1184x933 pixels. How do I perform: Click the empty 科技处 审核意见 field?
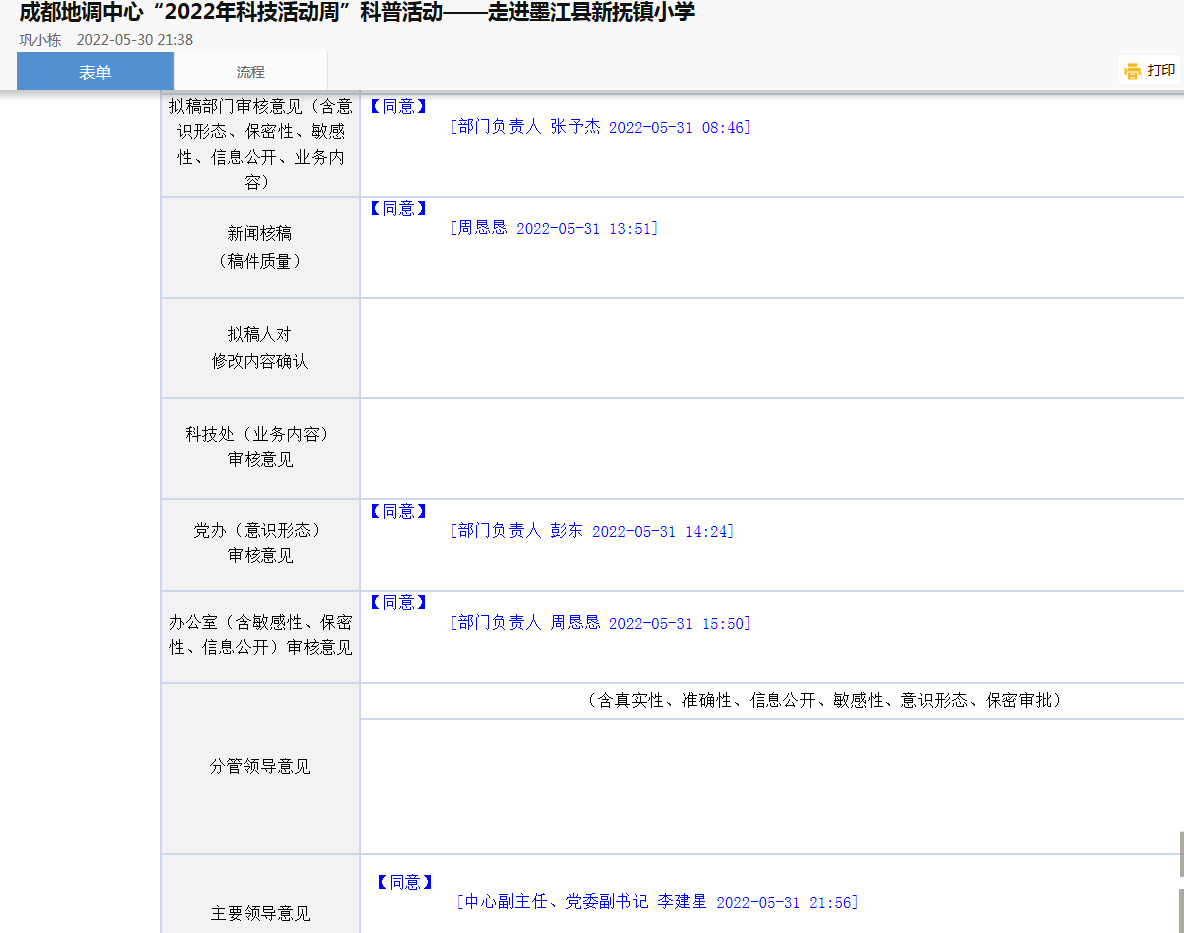click(770, 448)
